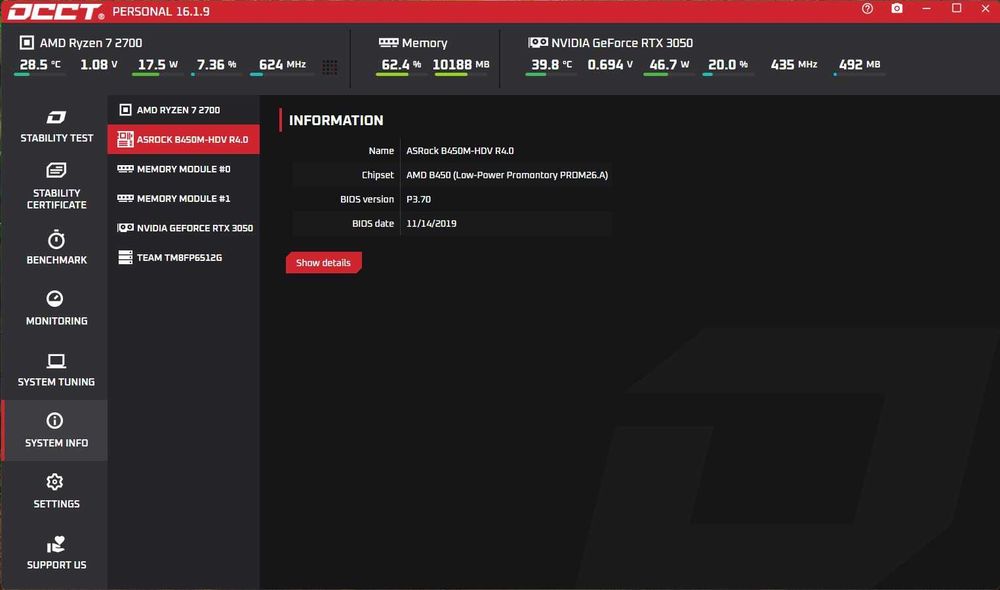Click the CPU clock 624 MHz reading
Viewport: 1000px width, 590px height.
click(282, 64)
